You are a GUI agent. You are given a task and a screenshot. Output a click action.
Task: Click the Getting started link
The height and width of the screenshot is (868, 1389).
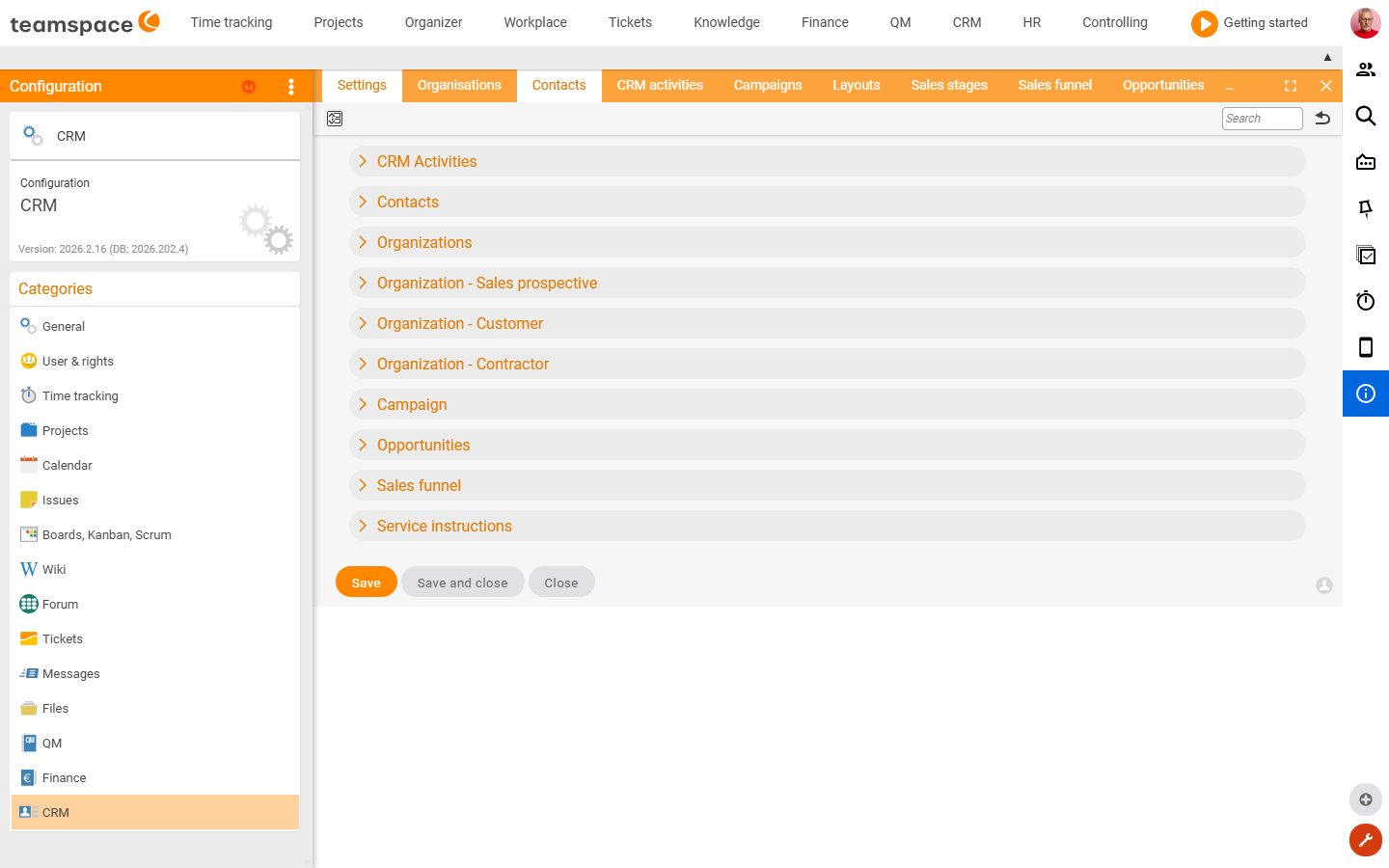point(1266,22)
